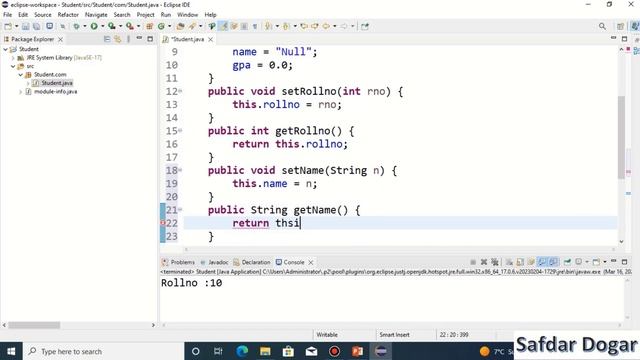Click the Pin Console icon

click(x=567, y=262)
